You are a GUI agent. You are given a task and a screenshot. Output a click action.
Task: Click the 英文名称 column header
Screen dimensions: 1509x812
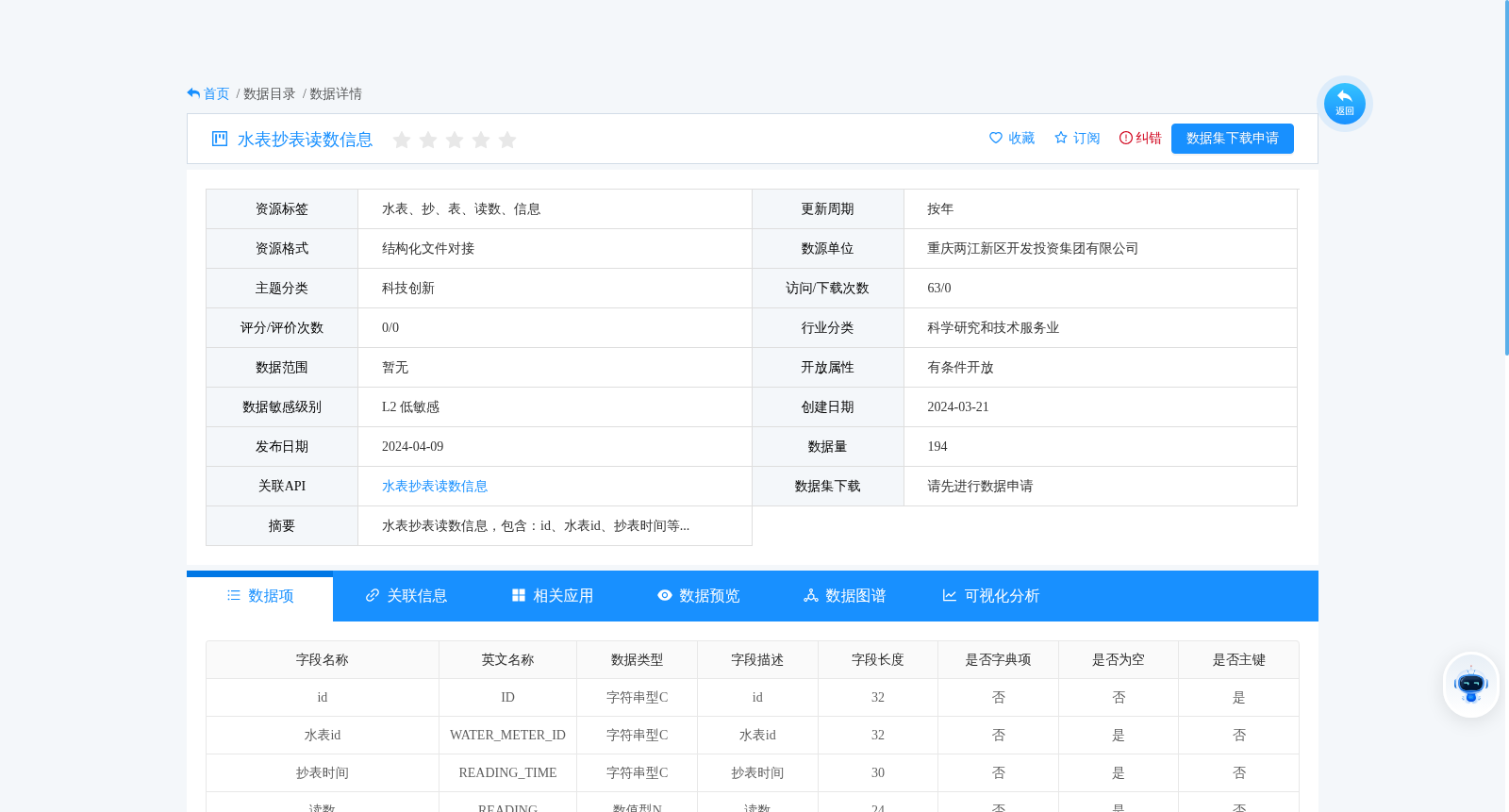[507, 660]
